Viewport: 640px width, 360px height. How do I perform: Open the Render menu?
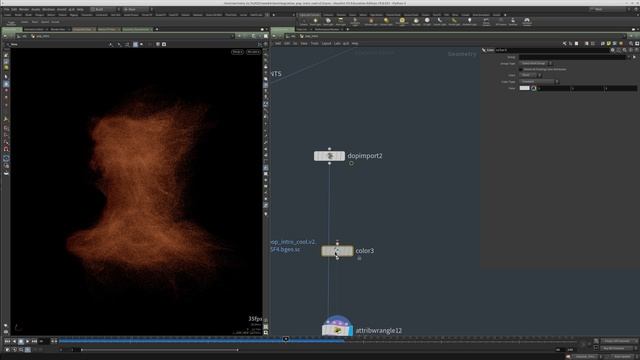pyautogui.click(x=24, y=9)
